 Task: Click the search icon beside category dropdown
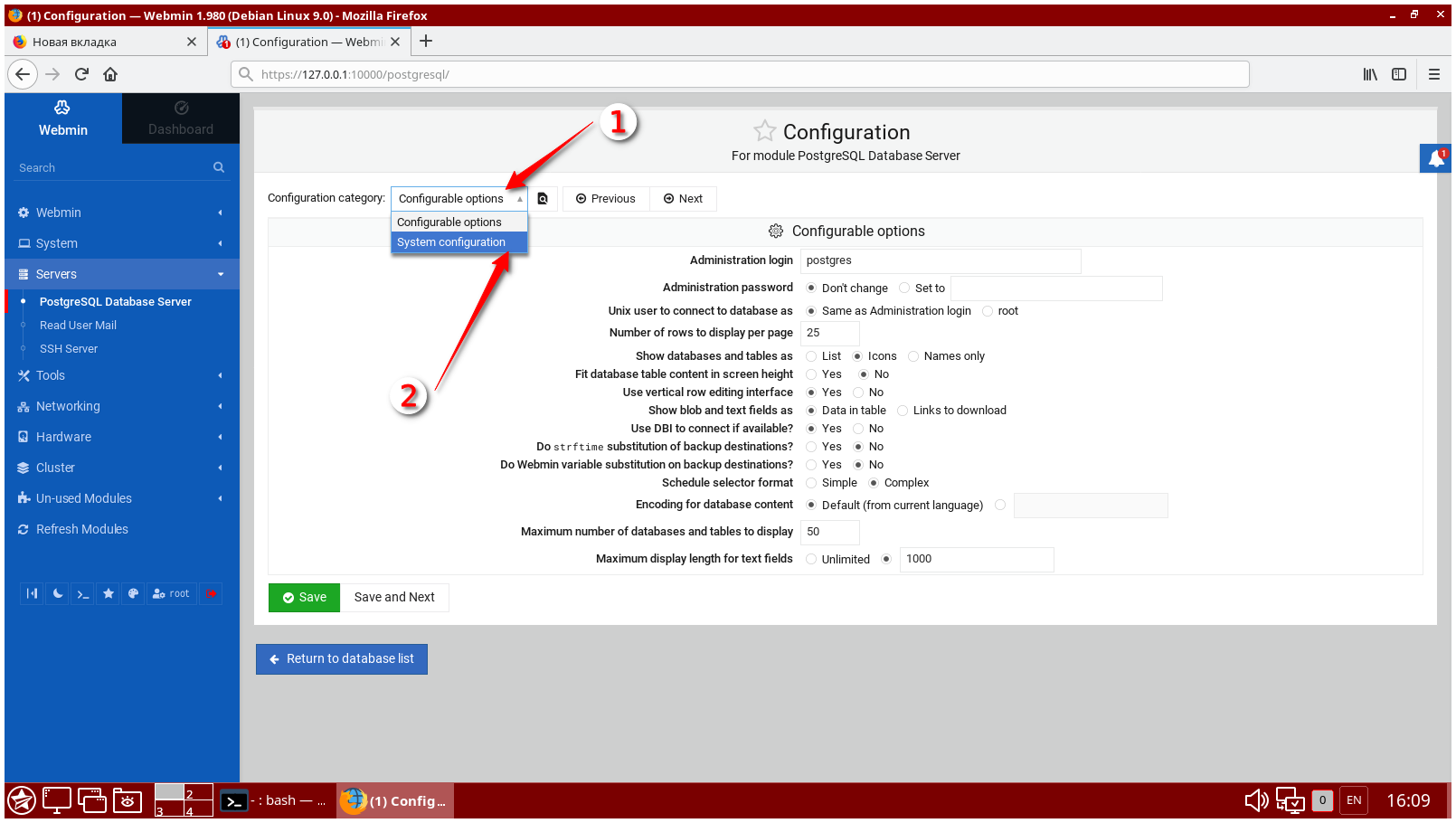pos(543,199)
